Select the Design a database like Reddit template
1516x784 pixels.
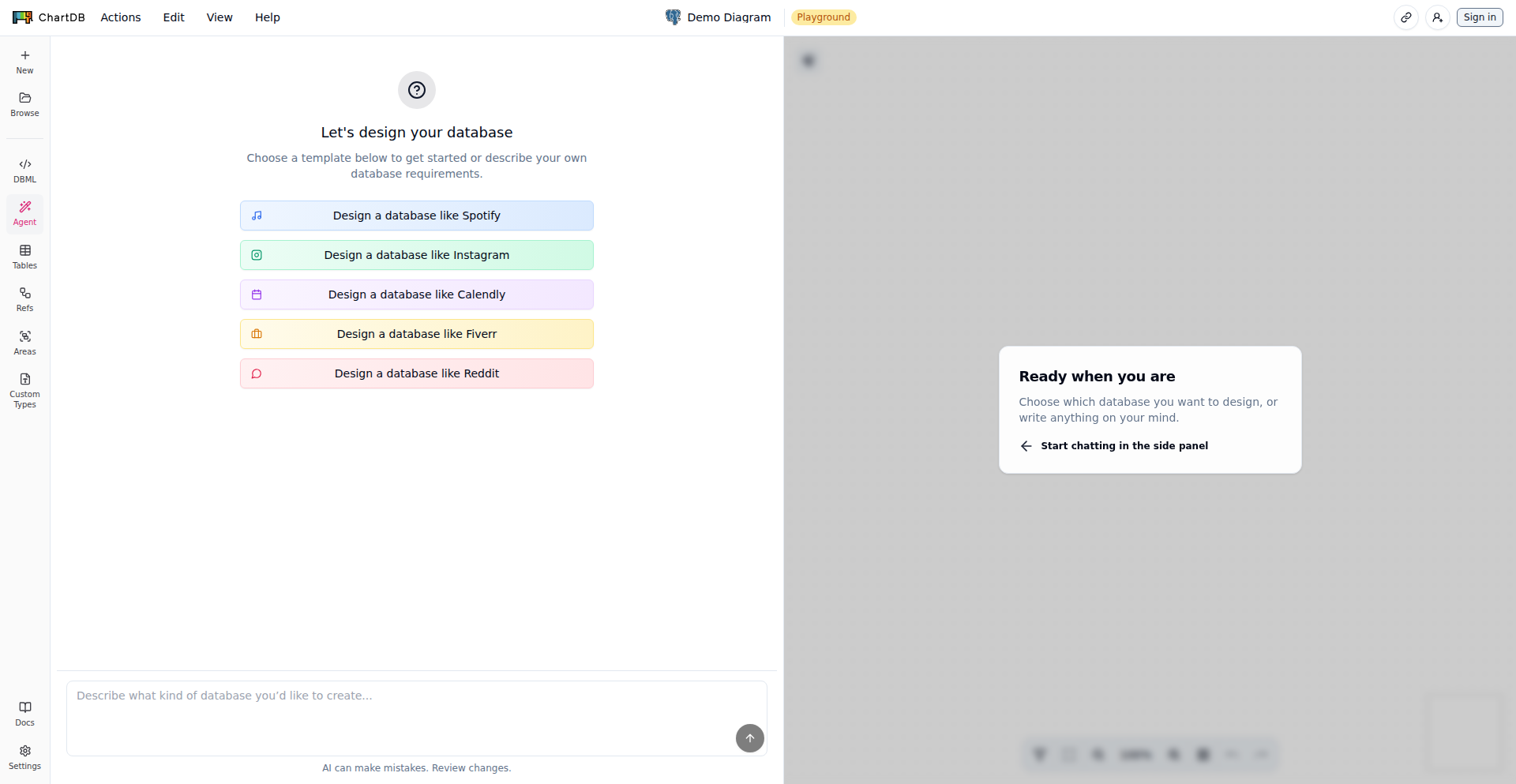coord(417,373)
